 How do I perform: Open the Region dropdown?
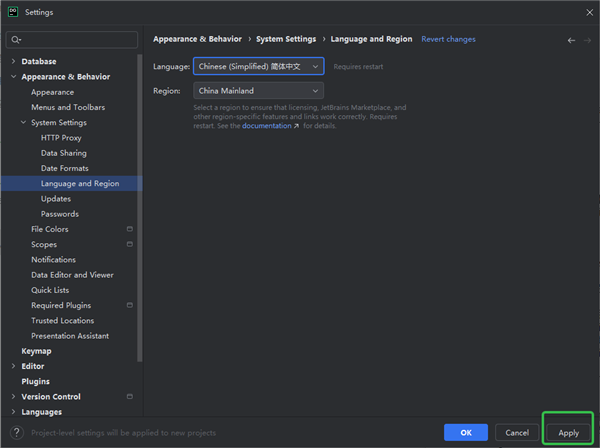259,91
